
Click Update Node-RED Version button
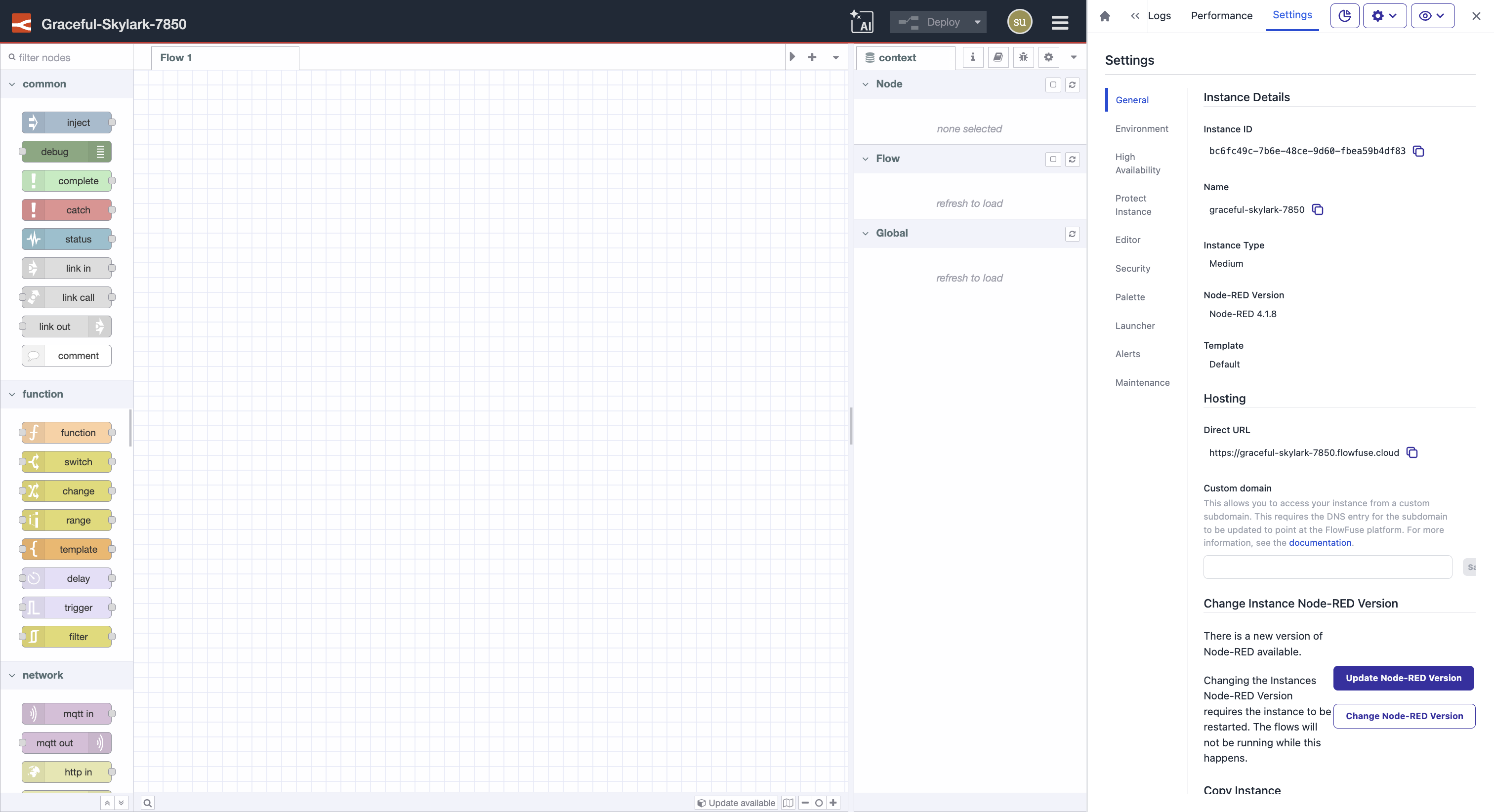1404,678
